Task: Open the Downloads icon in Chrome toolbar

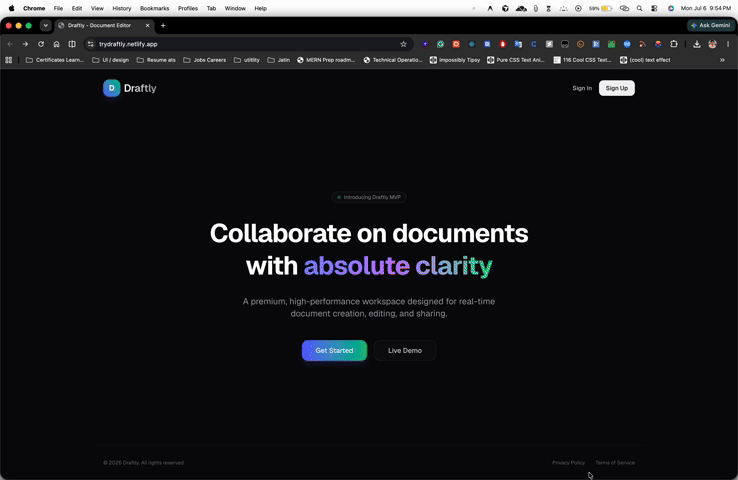Action: pos(697,44)
